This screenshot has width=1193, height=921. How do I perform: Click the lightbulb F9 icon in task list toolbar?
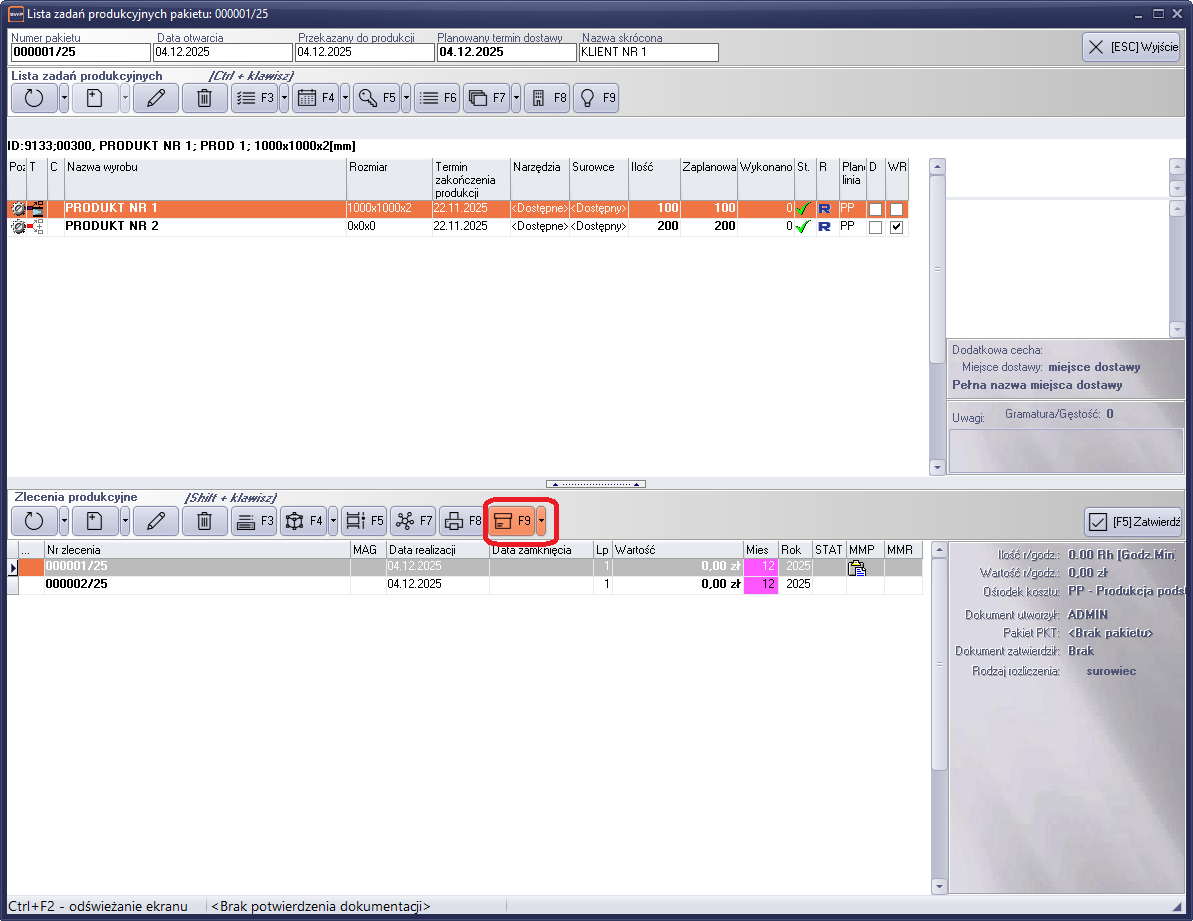click(595, 98)
